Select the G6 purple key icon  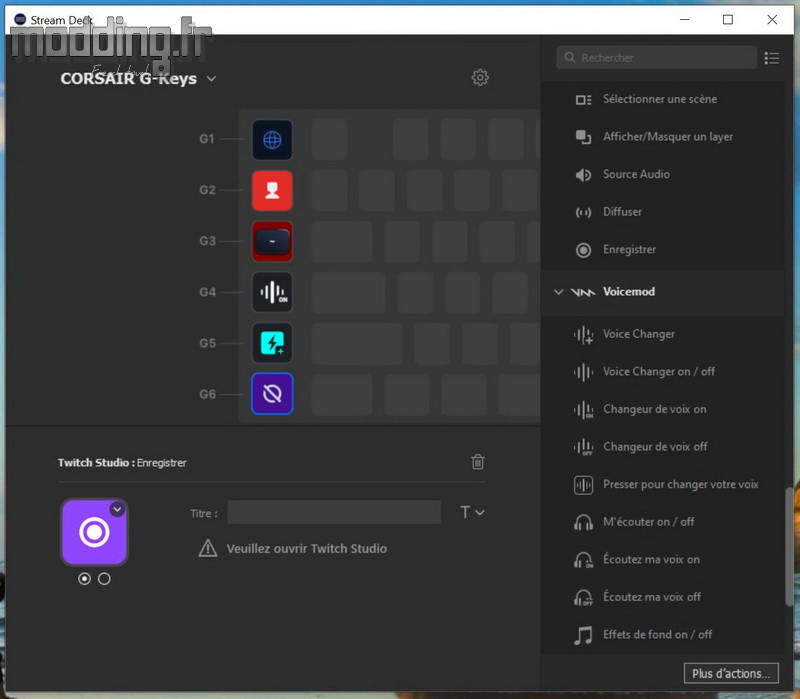pos(272,394)
